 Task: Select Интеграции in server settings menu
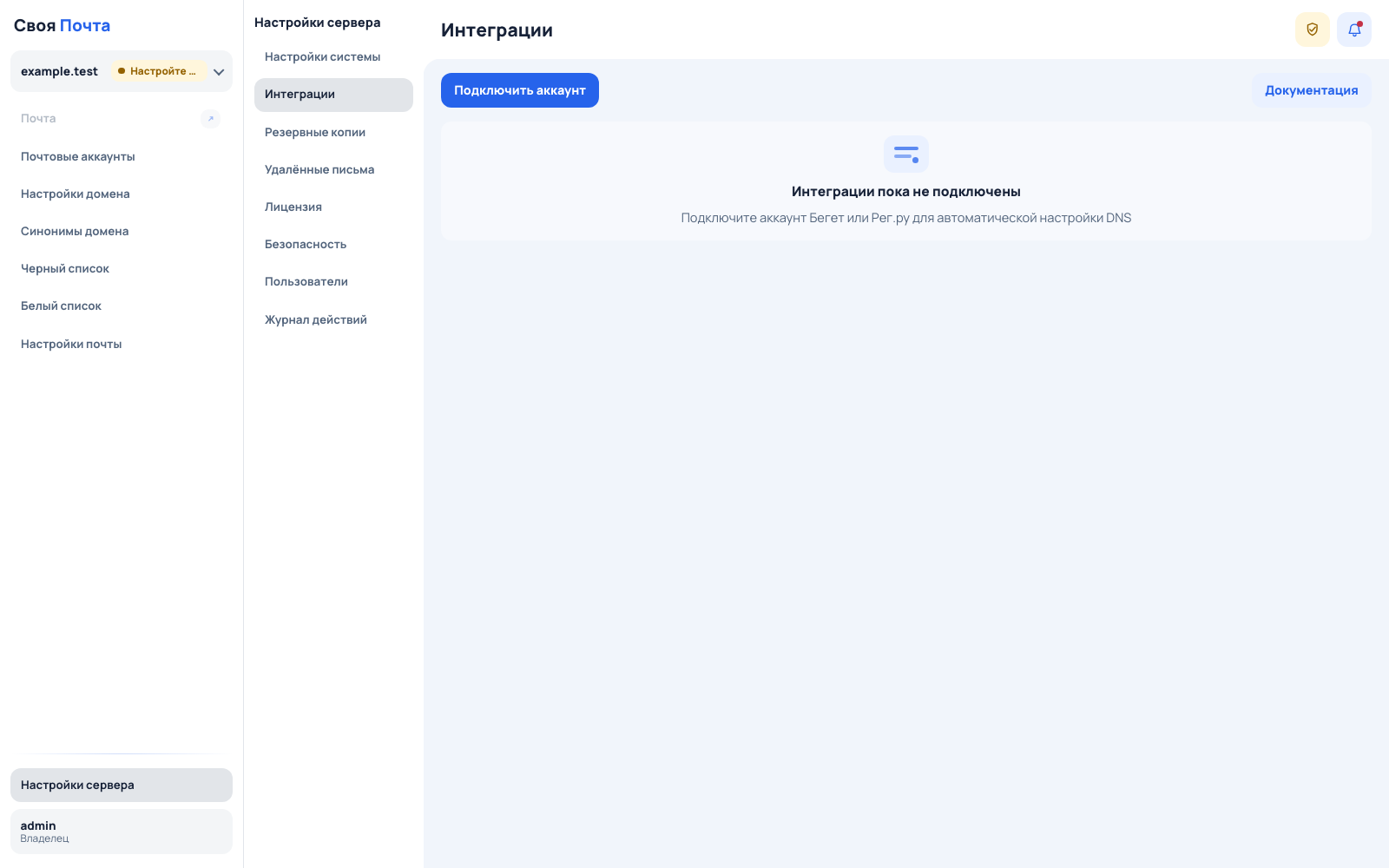pyautogui.click(x=333, y=95)
